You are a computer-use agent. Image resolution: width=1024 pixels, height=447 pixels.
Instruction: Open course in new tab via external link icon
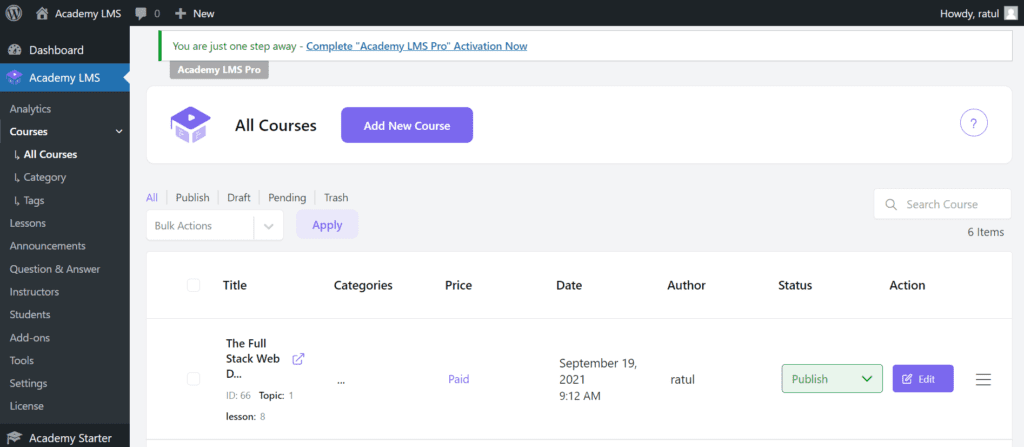point(298,359)
